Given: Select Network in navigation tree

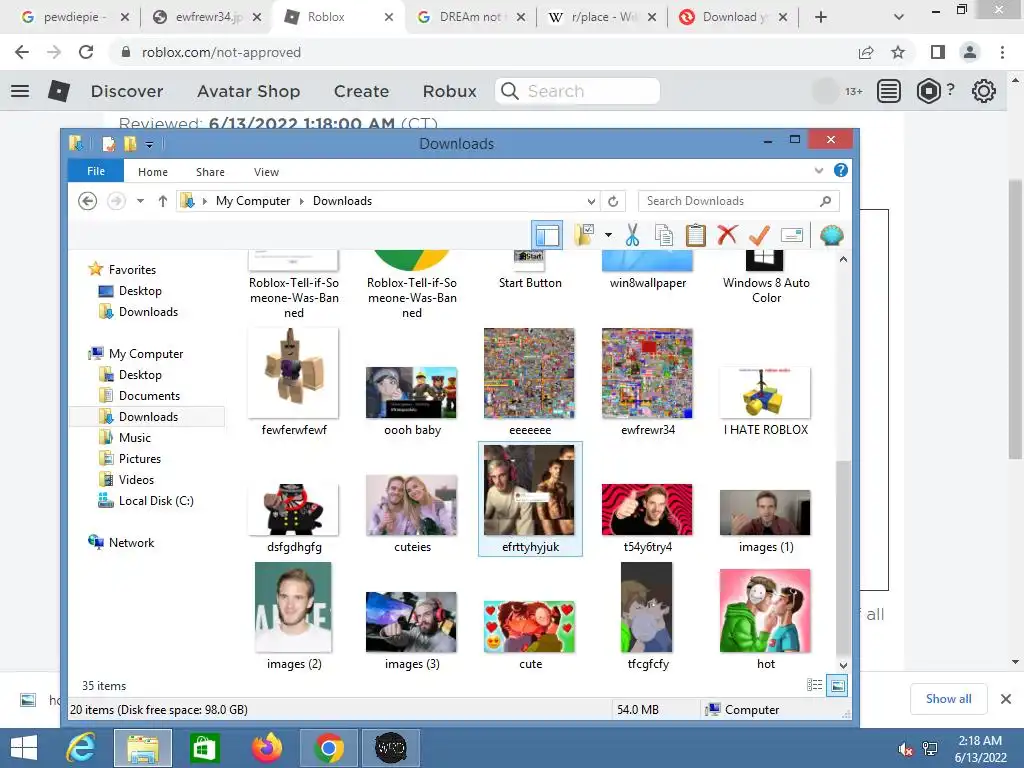Looking at the screenshot, I should pyautogui.click(x=131, y=543).
